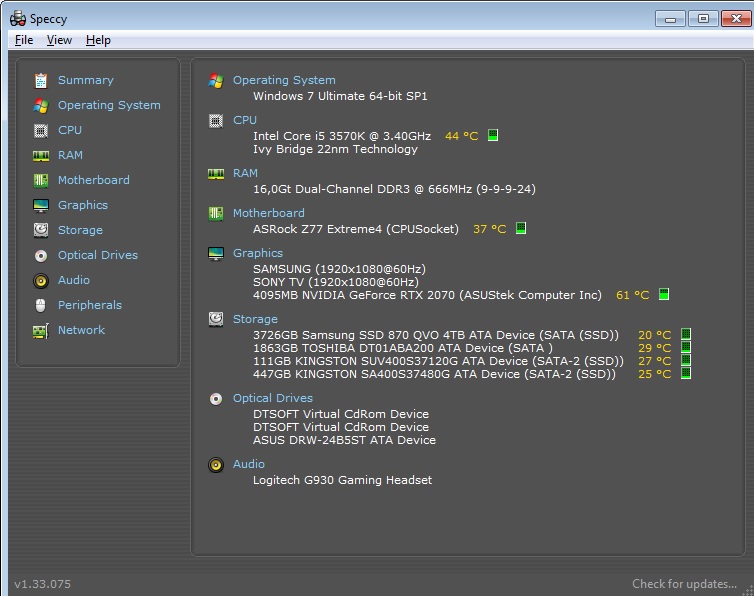Click 'Windows 7 Ultimate 64-bit SP1' text
Image resolution: width=754 pixels, height=596 pixels.
point(340,96)
